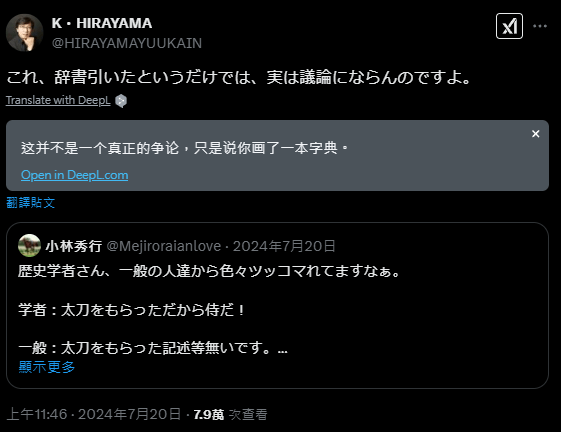Open the three-dot more options menu

(540, 26)
